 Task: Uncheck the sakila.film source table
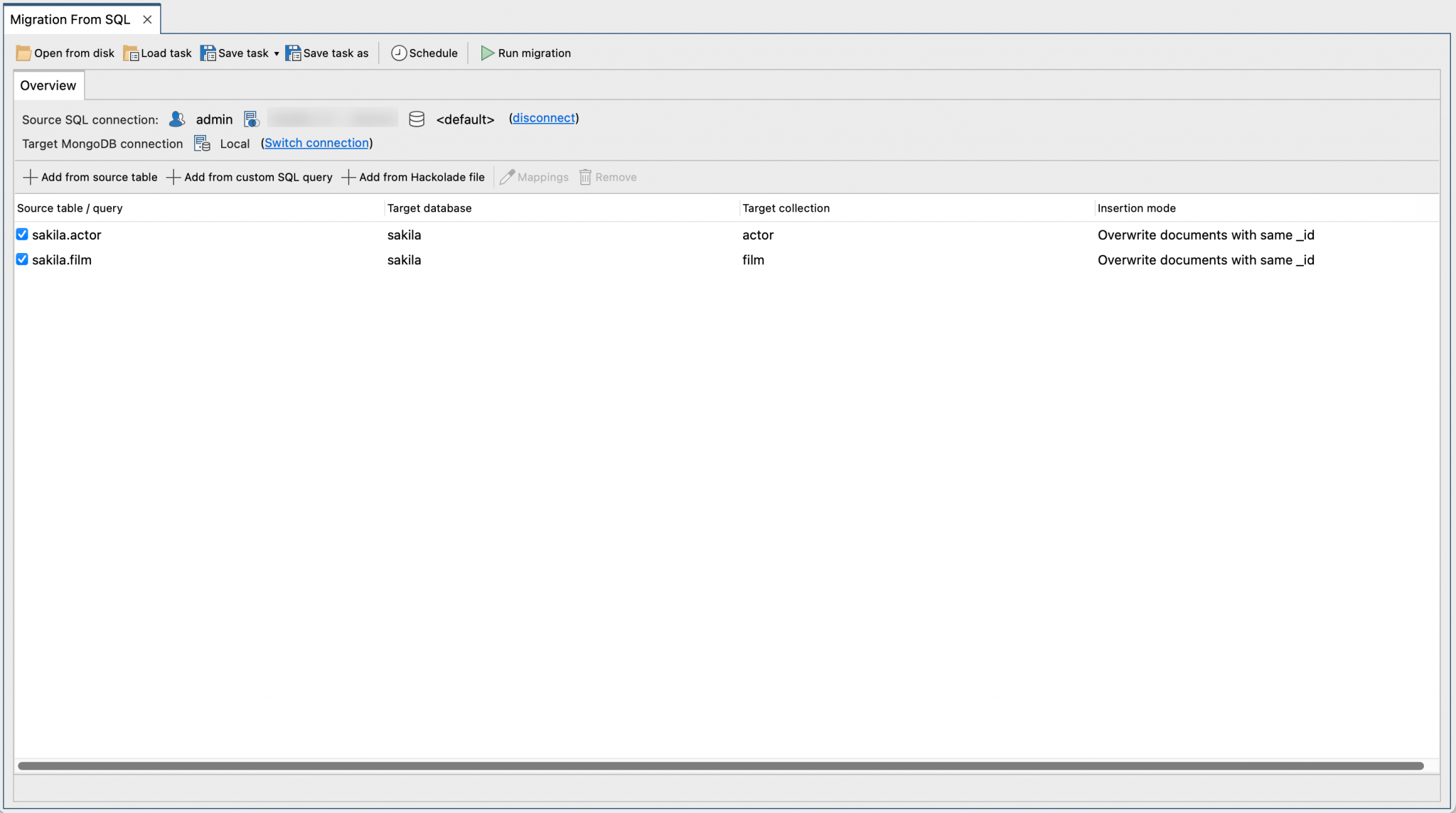pyautogui.click(x=22, y=259)
